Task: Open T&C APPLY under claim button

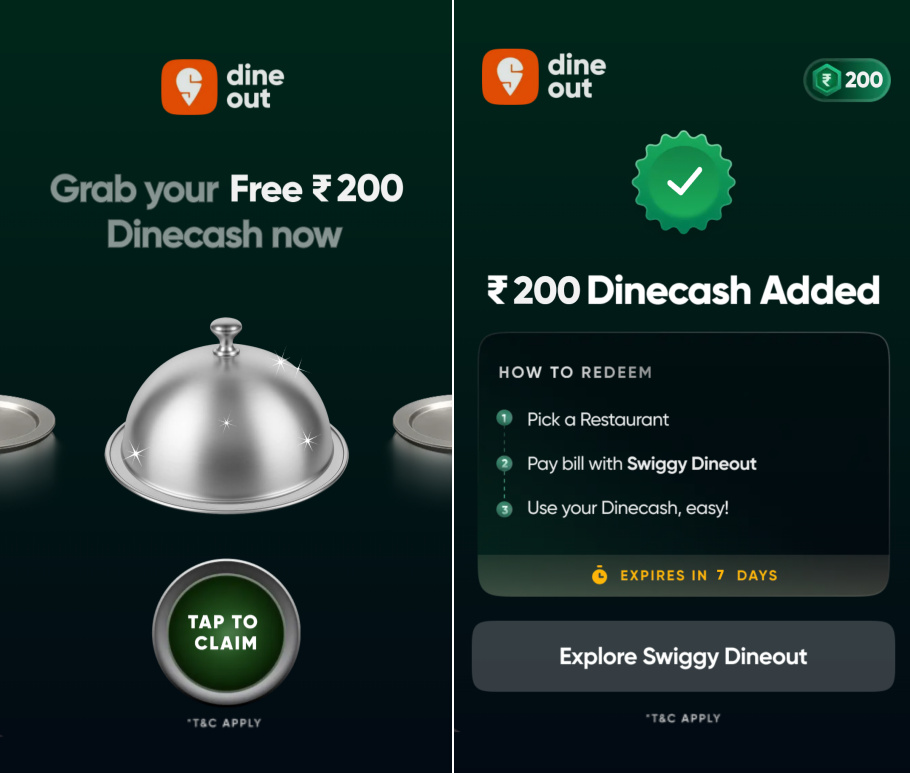Action: click(224, 723)
